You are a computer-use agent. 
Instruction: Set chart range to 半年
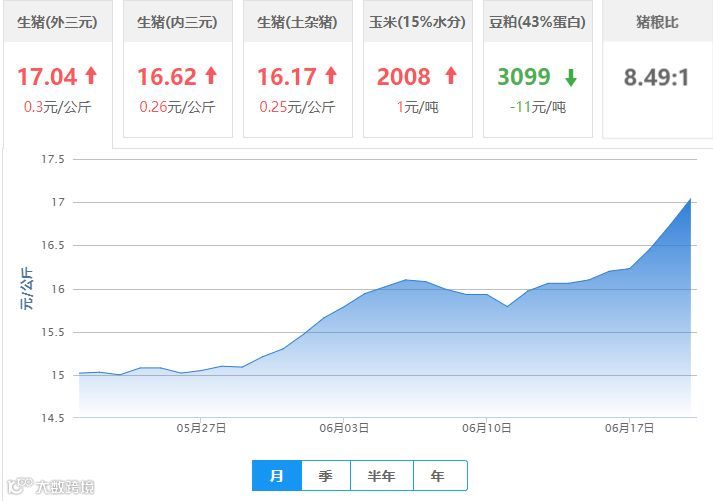click(382, 476)
